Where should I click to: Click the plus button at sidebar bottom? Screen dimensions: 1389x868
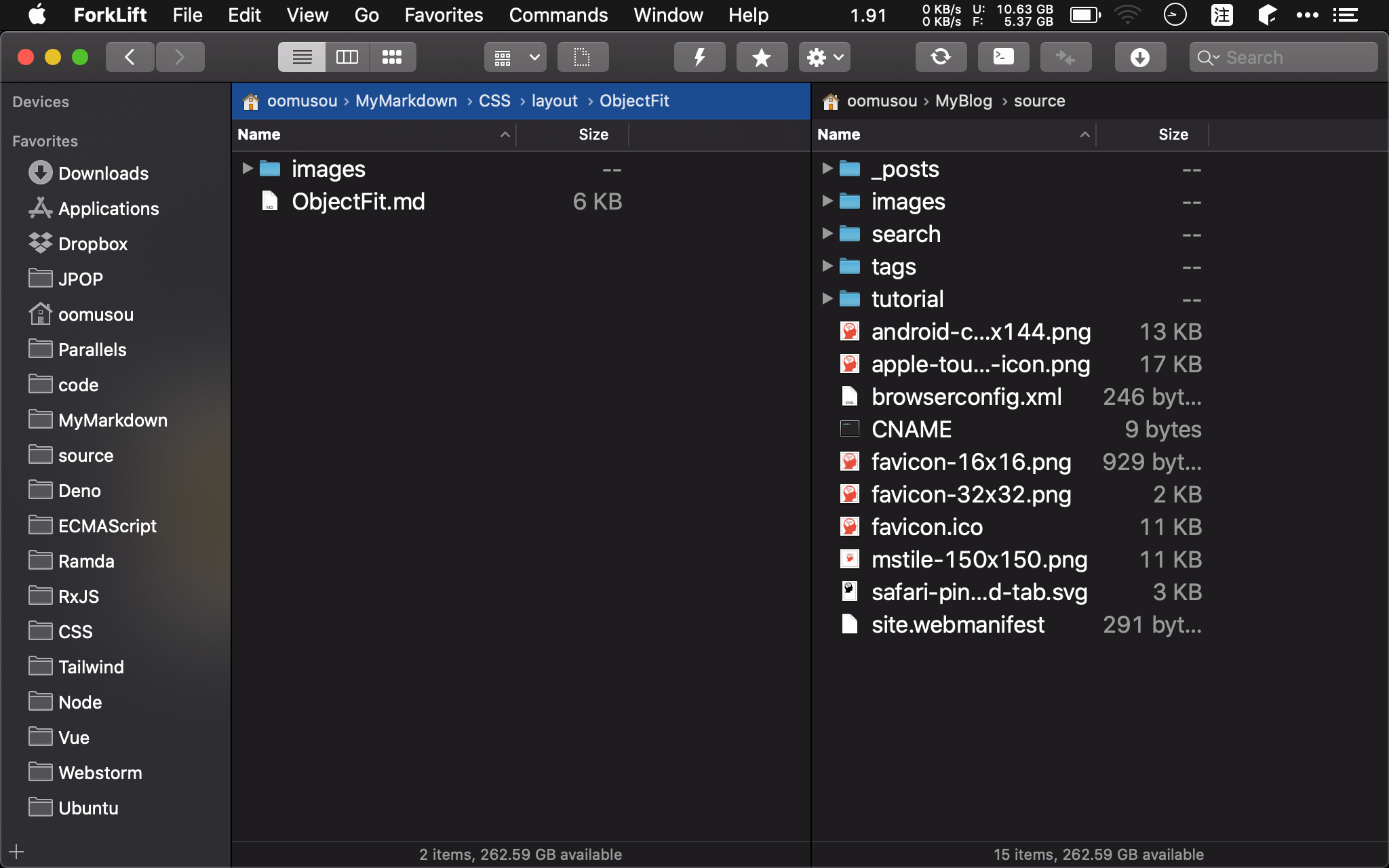(x=16, y=852)
